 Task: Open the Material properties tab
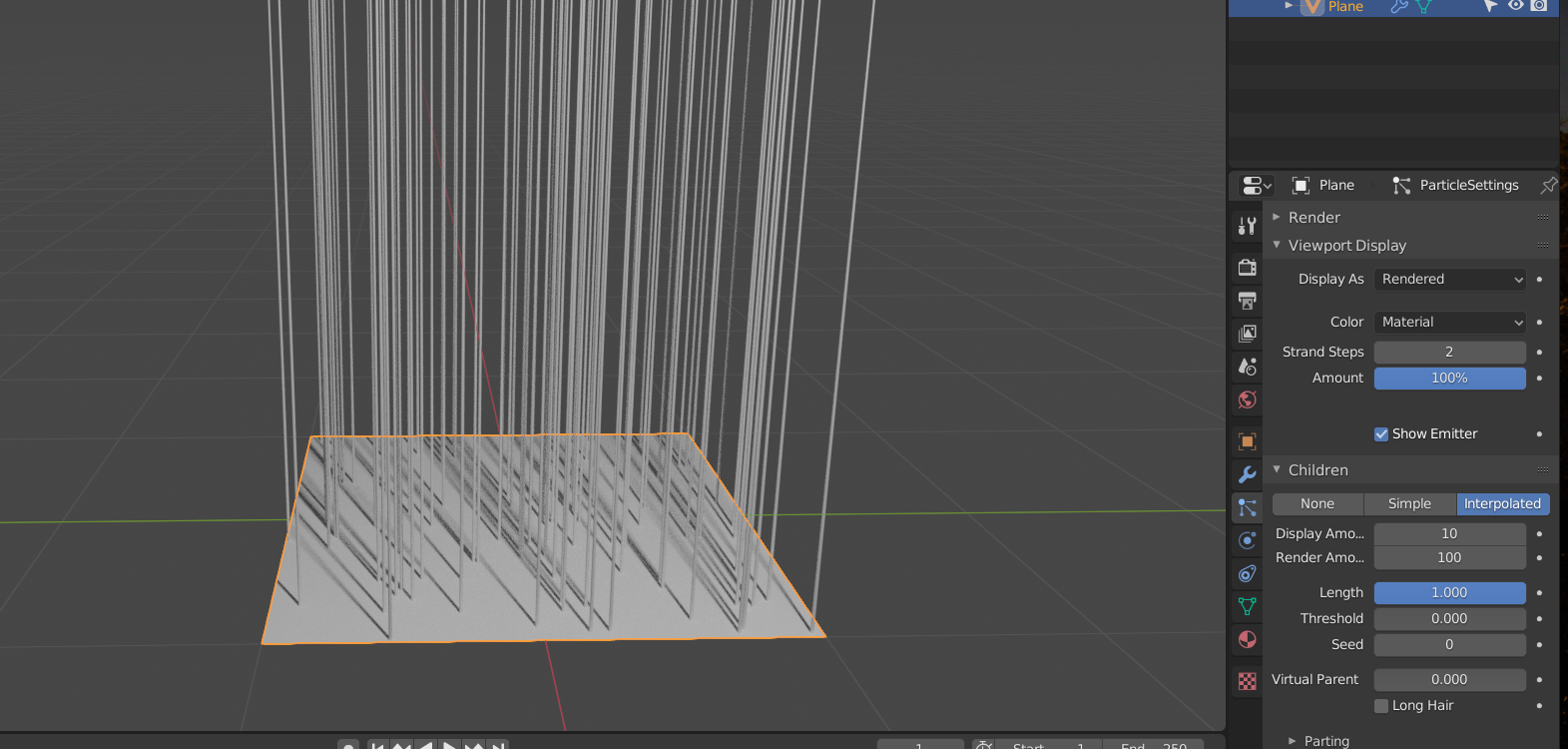click(1247, 639)
